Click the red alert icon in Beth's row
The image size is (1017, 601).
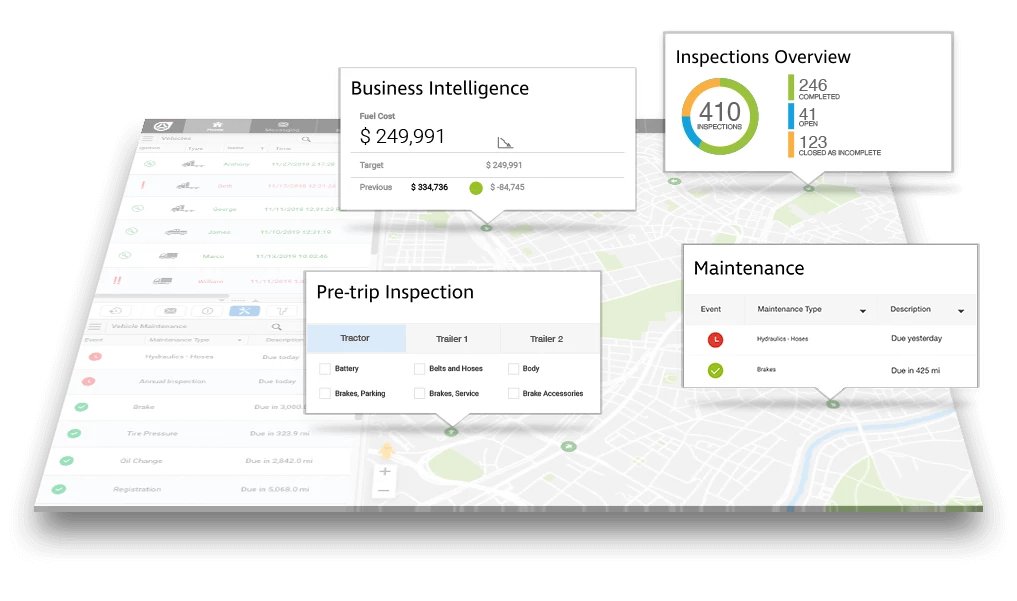pos(143,185)
